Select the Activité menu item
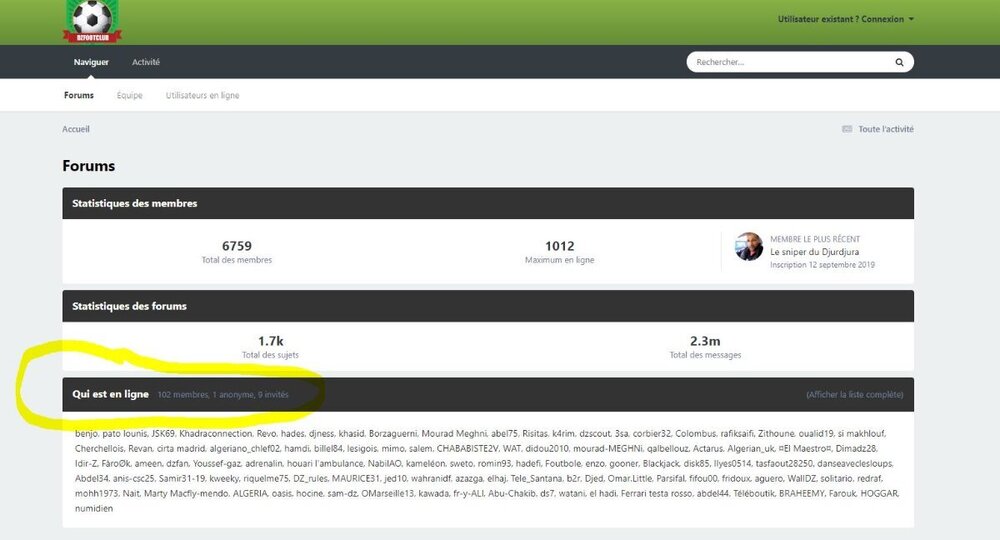The image size is (1000, 540). coord(146,62)
